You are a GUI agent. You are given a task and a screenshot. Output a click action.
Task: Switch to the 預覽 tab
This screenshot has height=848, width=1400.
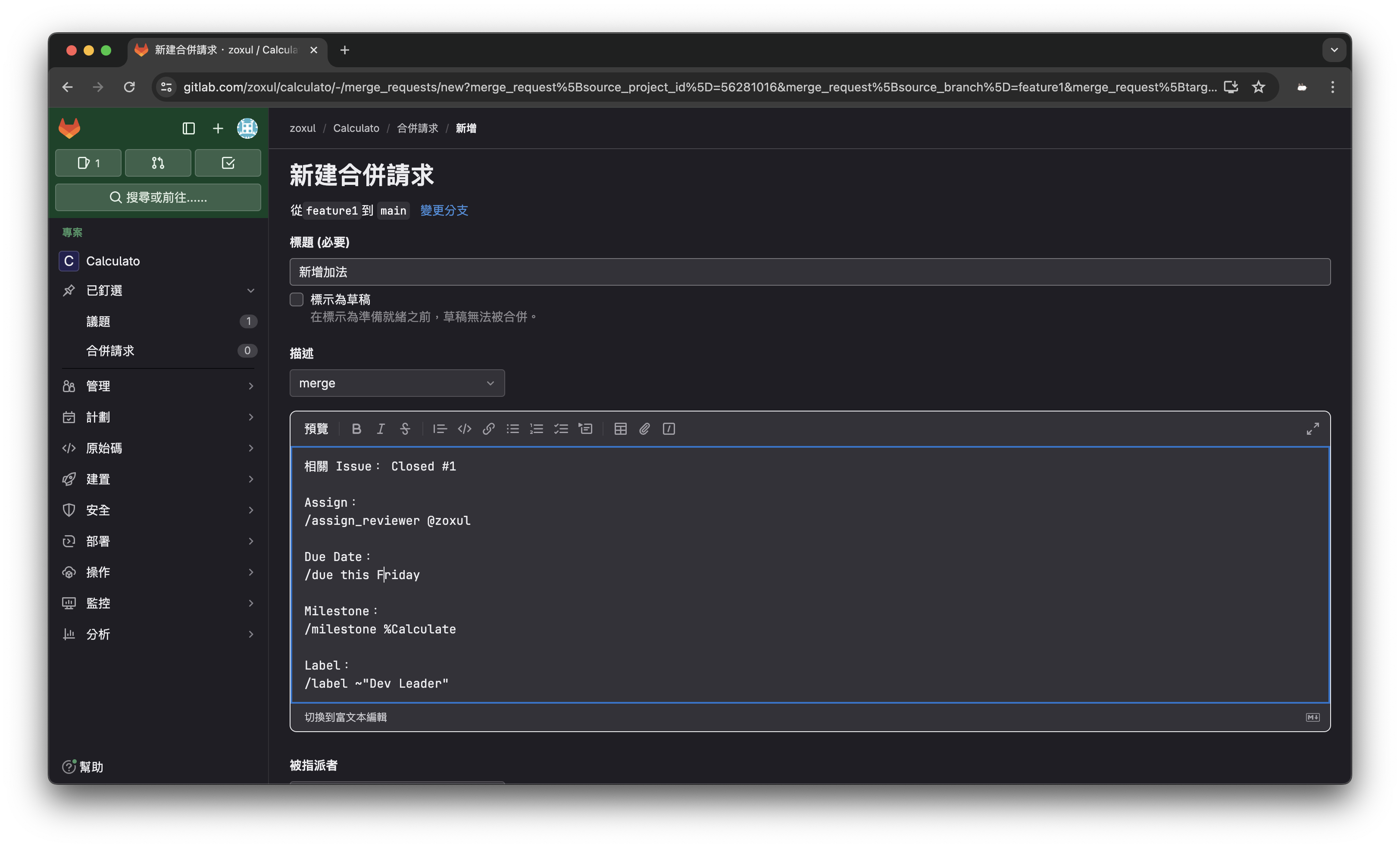(316, 429)
